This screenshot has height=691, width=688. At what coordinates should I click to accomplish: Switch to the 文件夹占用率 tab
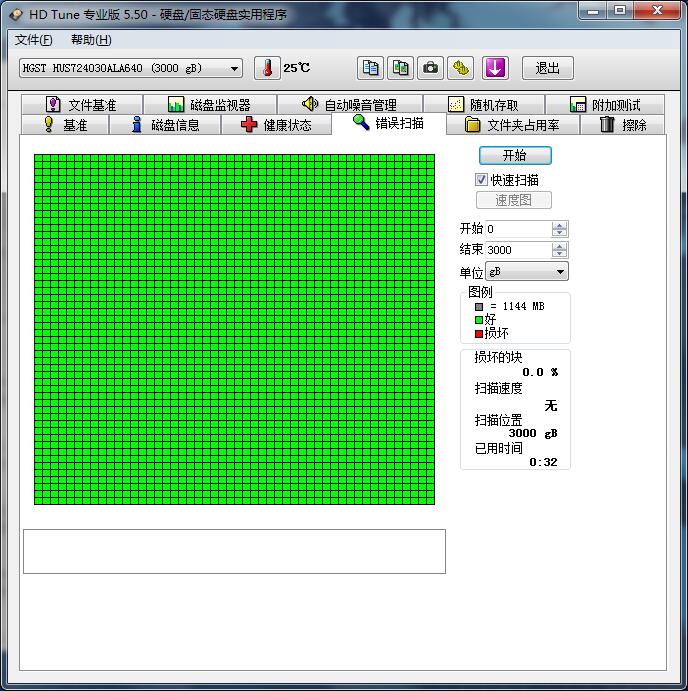click(x=513, y=125)
